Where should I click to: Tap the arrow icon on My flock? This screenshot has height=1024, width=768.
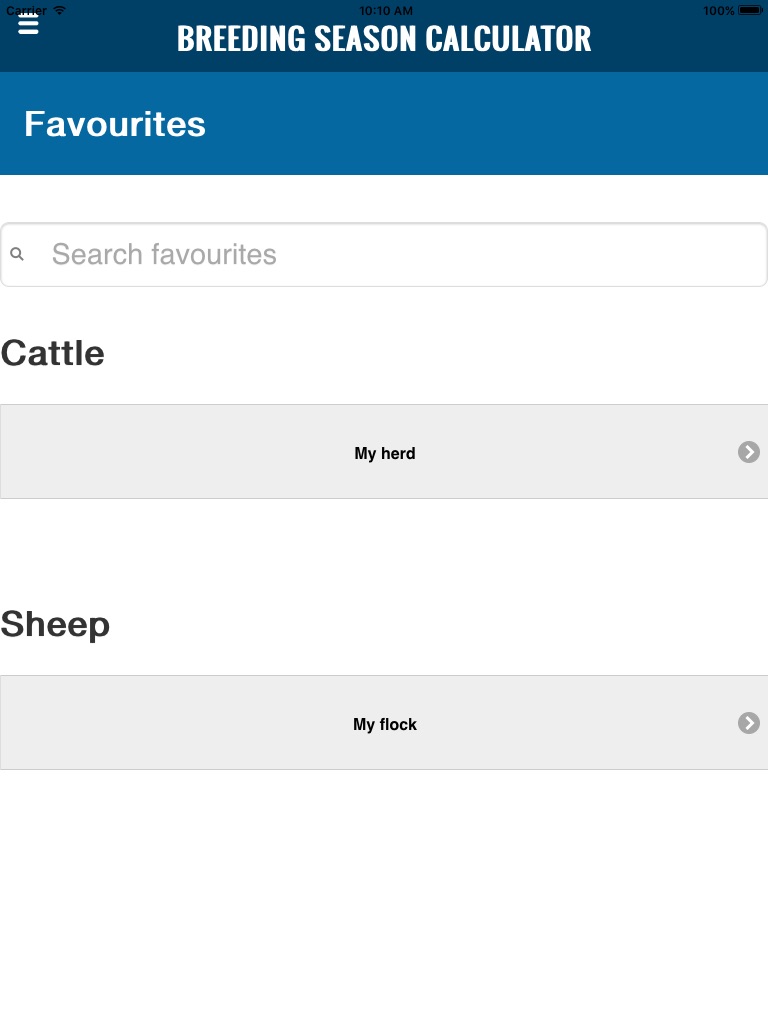coord(749,723)
